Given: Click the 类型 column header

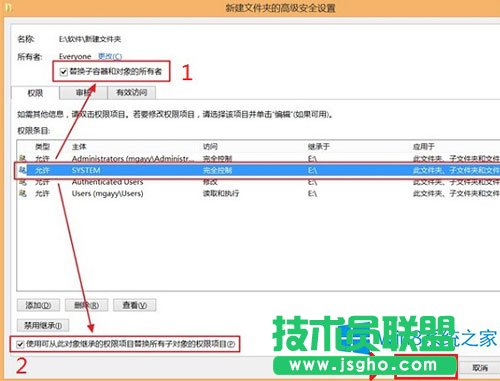Looking at the screenshot, I should point(42,147).
